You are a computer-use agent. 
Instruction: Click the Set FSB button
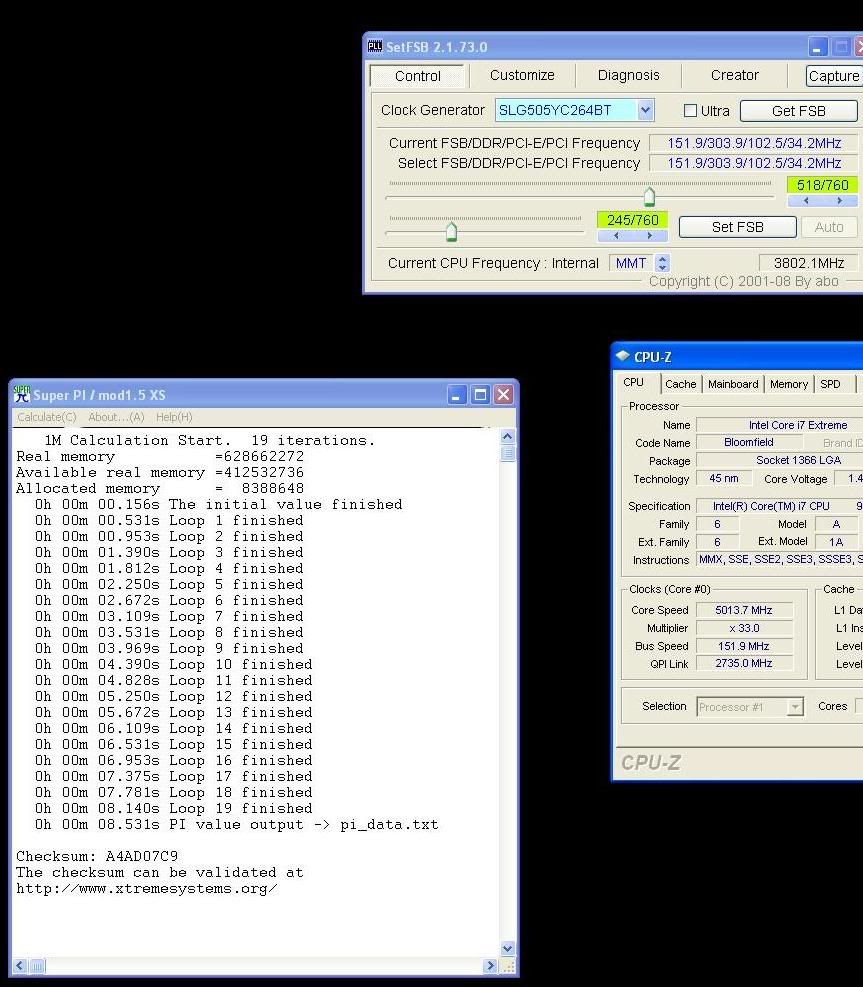(737, 227)
